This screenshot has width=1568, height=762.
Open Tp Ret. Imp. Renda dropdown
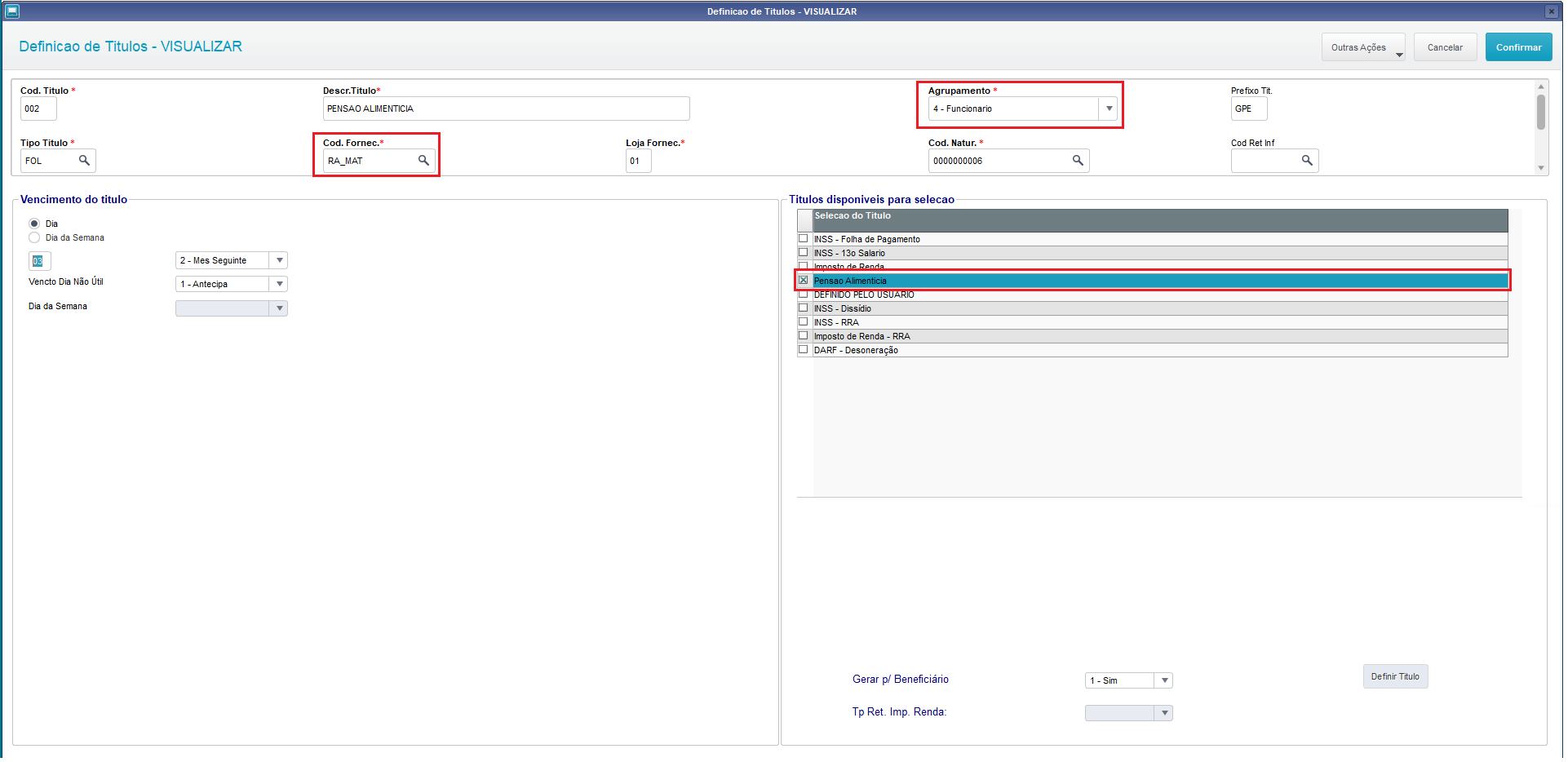pyautogui.click(x=1164, y=713)
